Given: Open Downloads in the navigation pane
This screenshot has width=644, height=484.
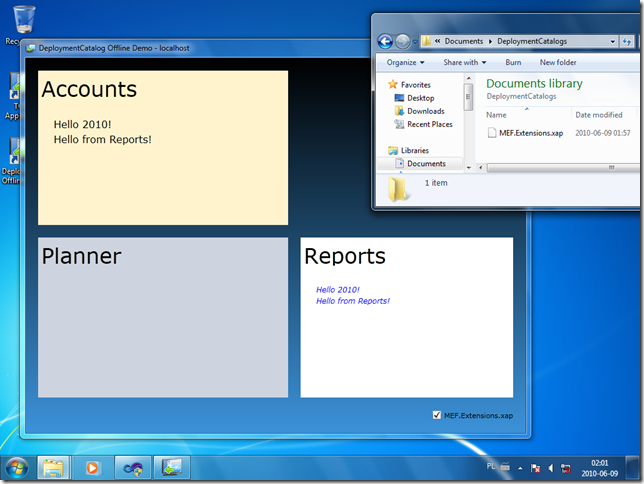Looking at the screenshot, I should point(425,111).
